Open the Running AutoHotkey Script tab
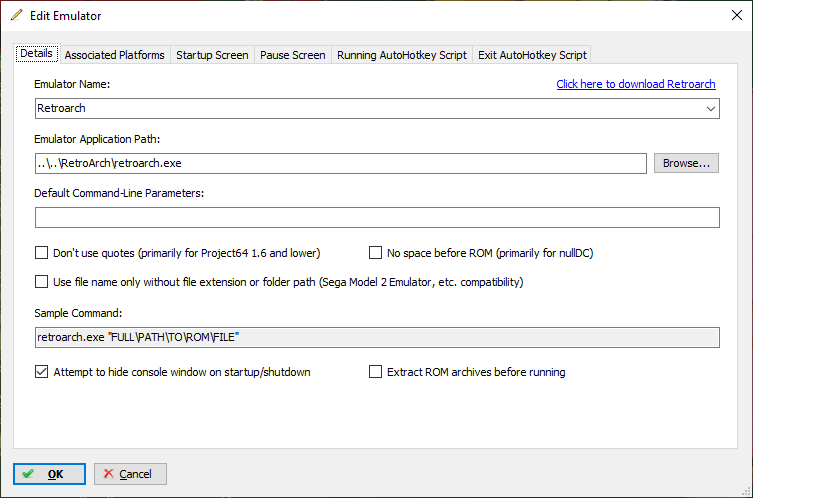The height and width of the screenshot is (498, 819). [402, 55]
